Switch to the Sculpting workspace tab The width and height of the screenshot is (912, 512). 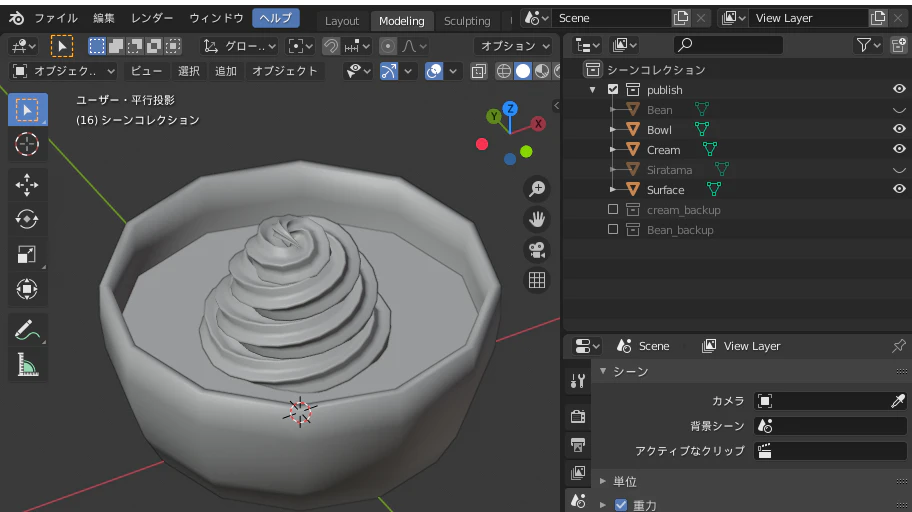coord(467,21)
